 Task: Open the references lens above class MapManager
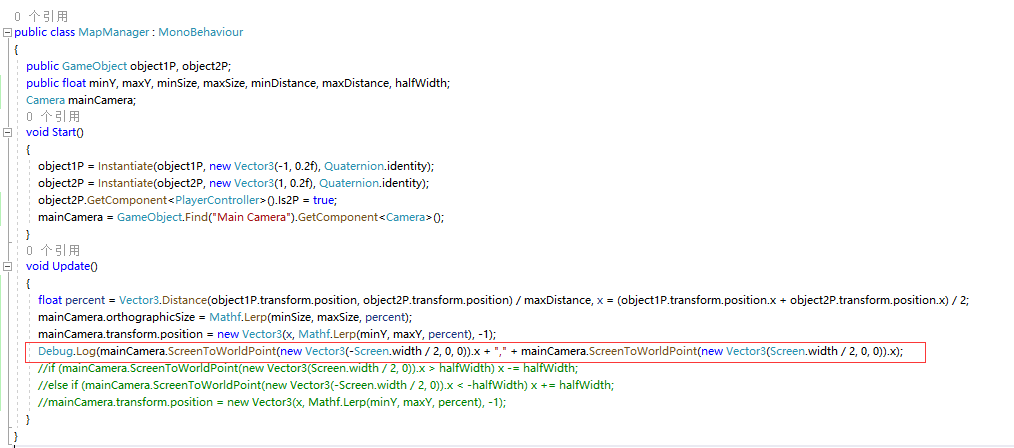point(41,16)
